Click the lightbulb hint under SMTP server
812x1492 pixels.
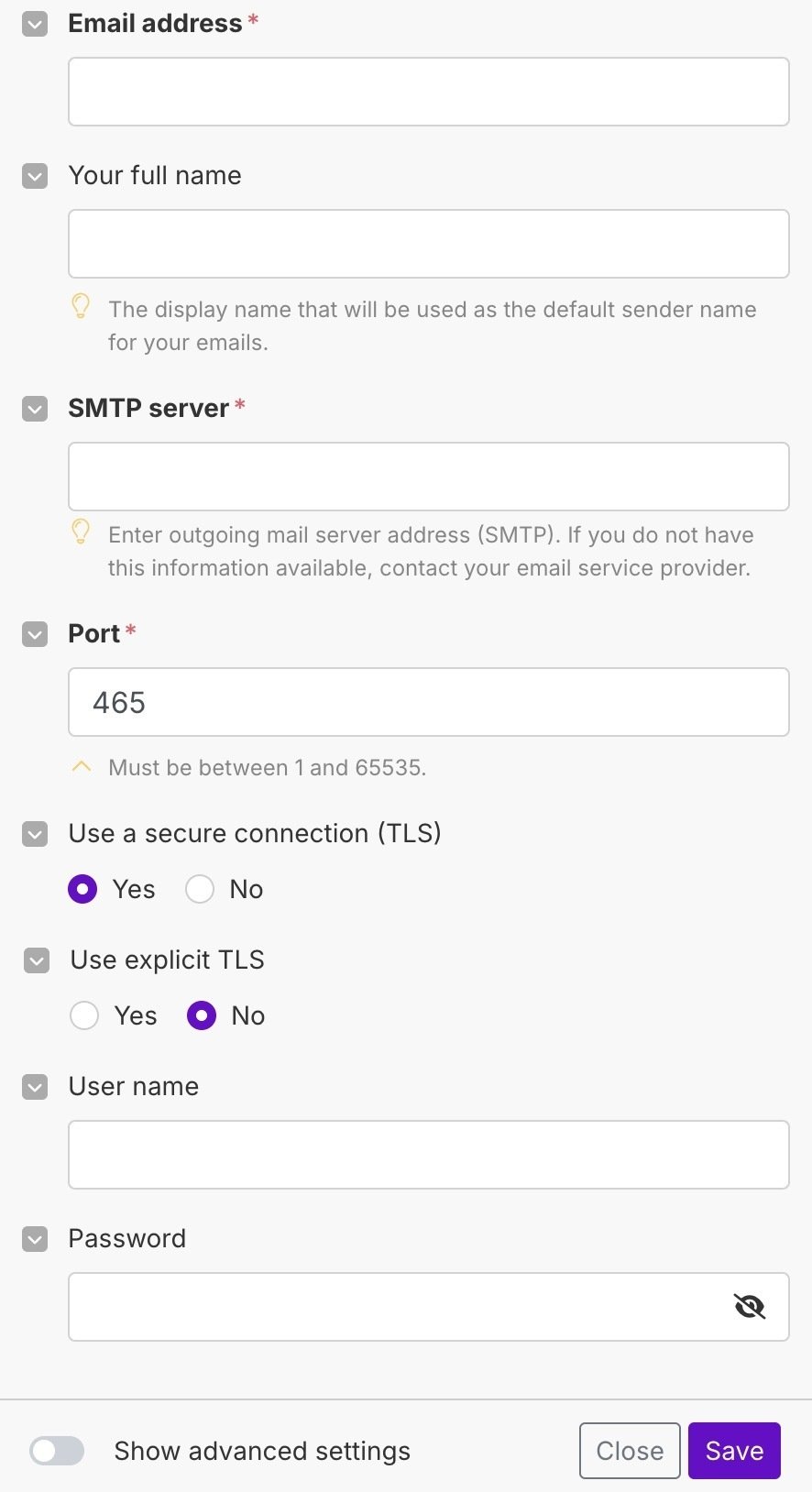coord(81,532)
